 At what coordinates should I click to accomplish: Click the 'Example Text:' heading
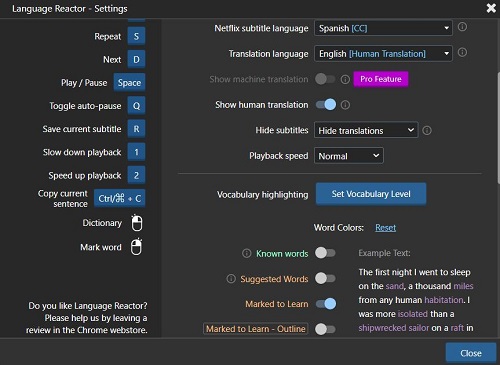point(384,253)
